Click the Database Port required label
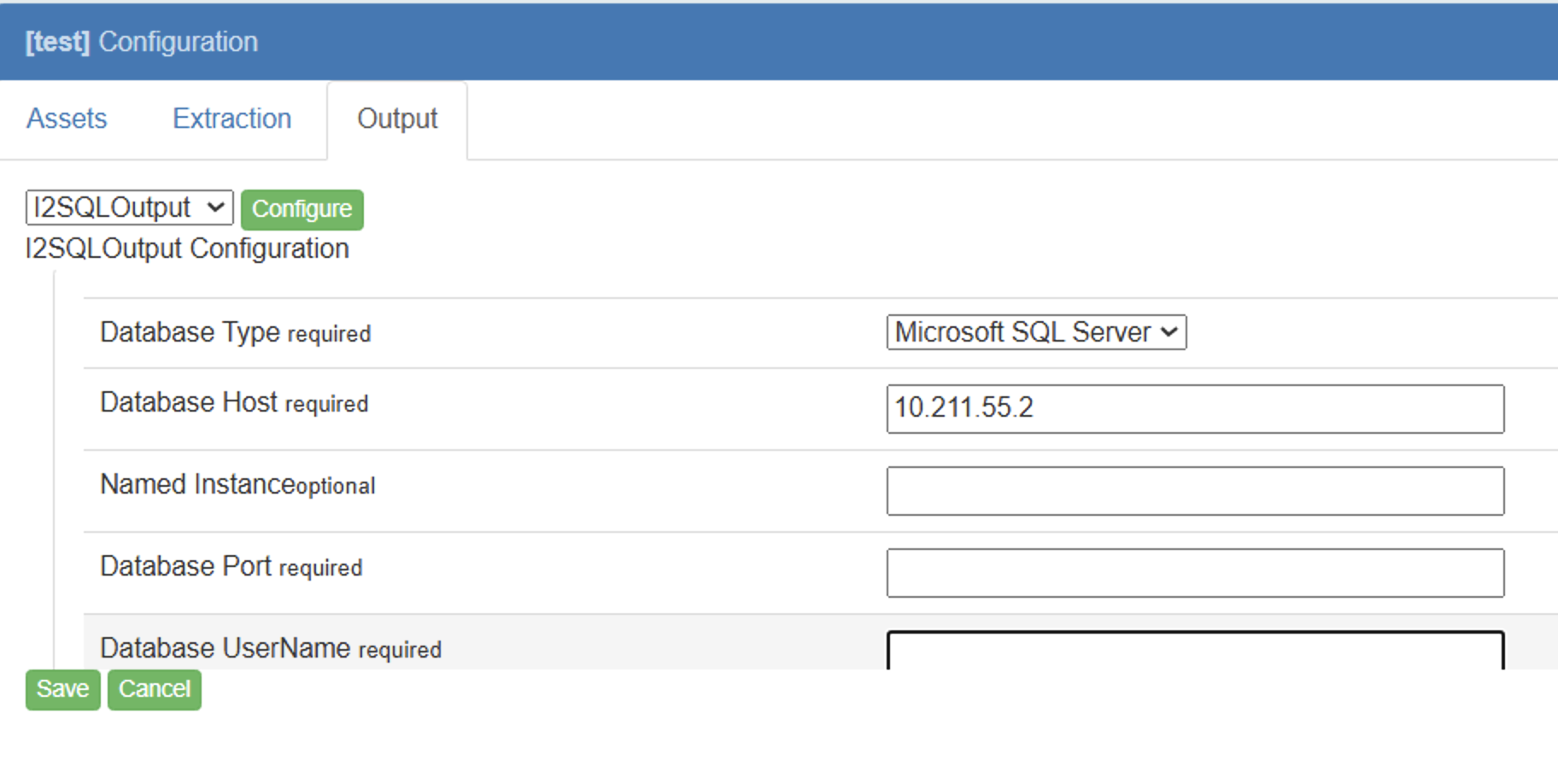Screen dimensions: 1558x784 [x=231, y=566]
